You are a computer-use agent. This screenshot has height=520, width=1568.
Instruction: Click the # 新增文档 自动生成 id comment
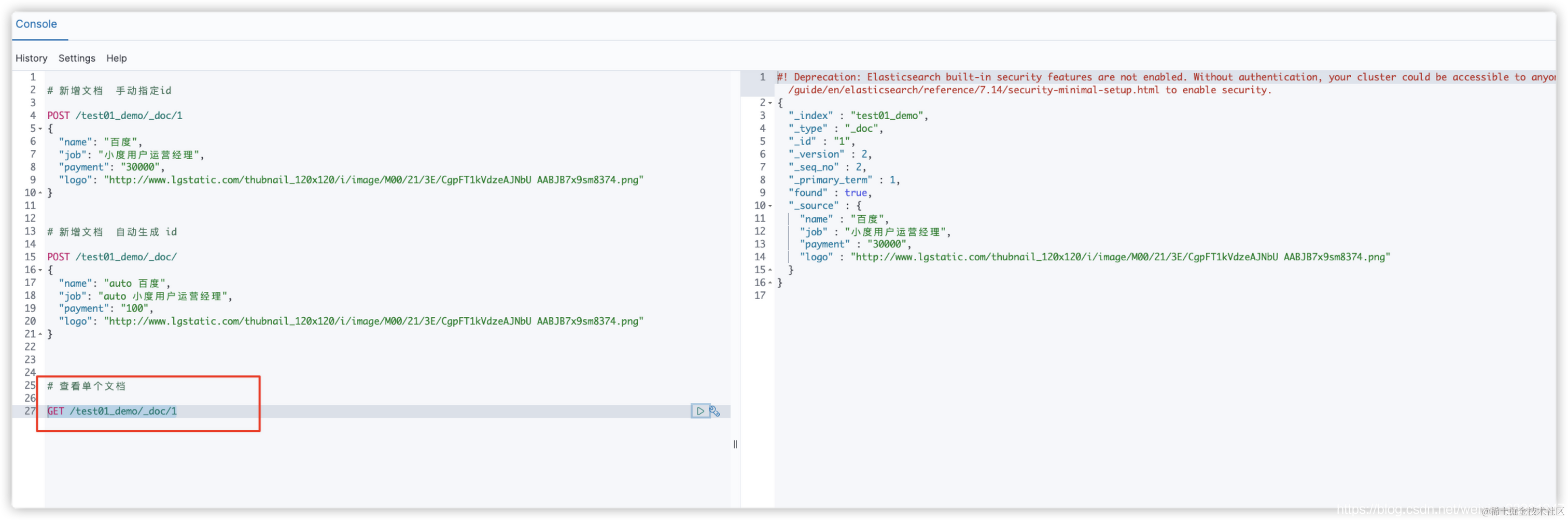pyautogui.click(x=112, y=231)
